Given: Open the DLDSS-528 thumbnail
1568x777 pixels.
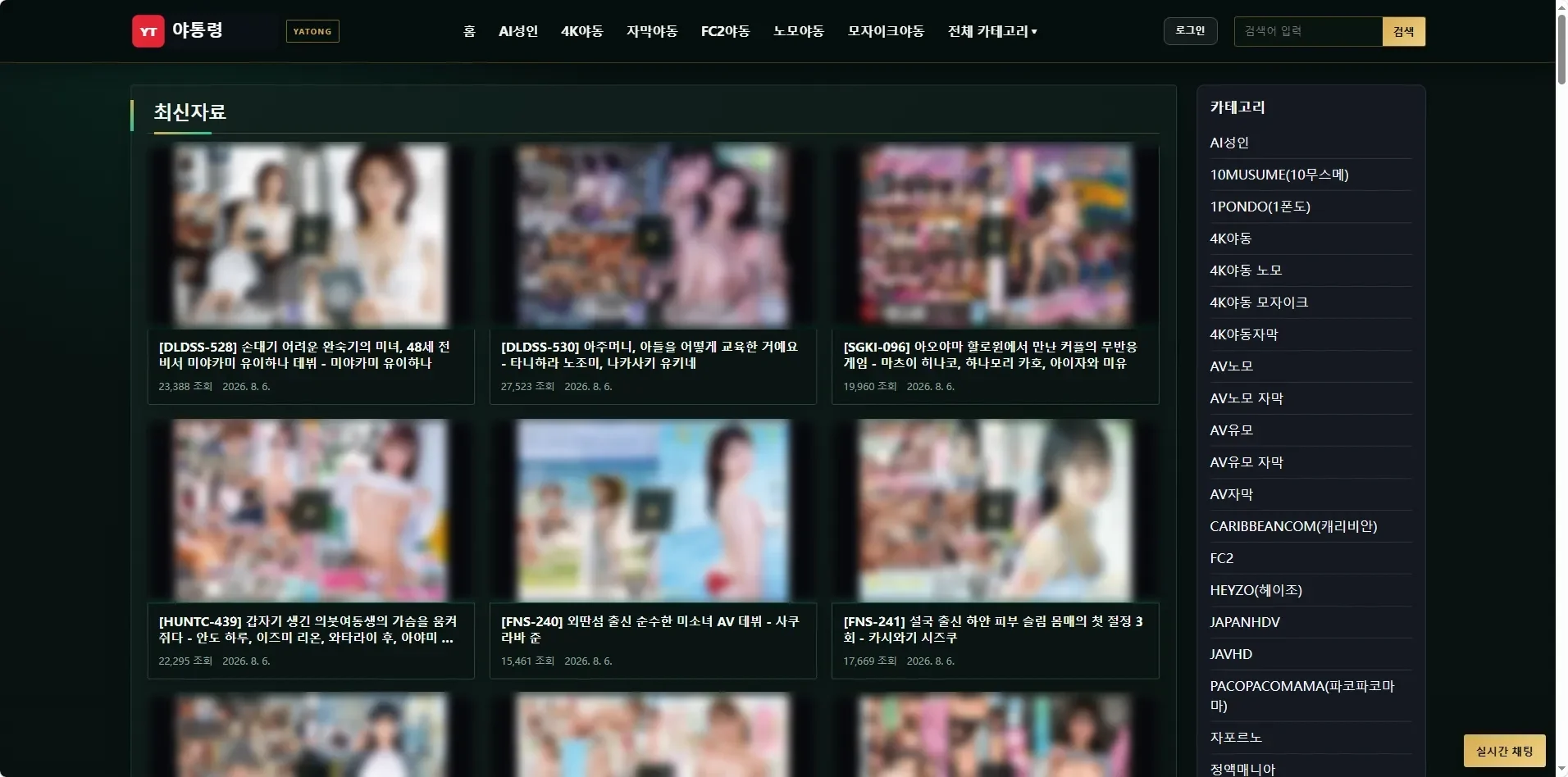Looking at the screenshot, I should 311,236.
